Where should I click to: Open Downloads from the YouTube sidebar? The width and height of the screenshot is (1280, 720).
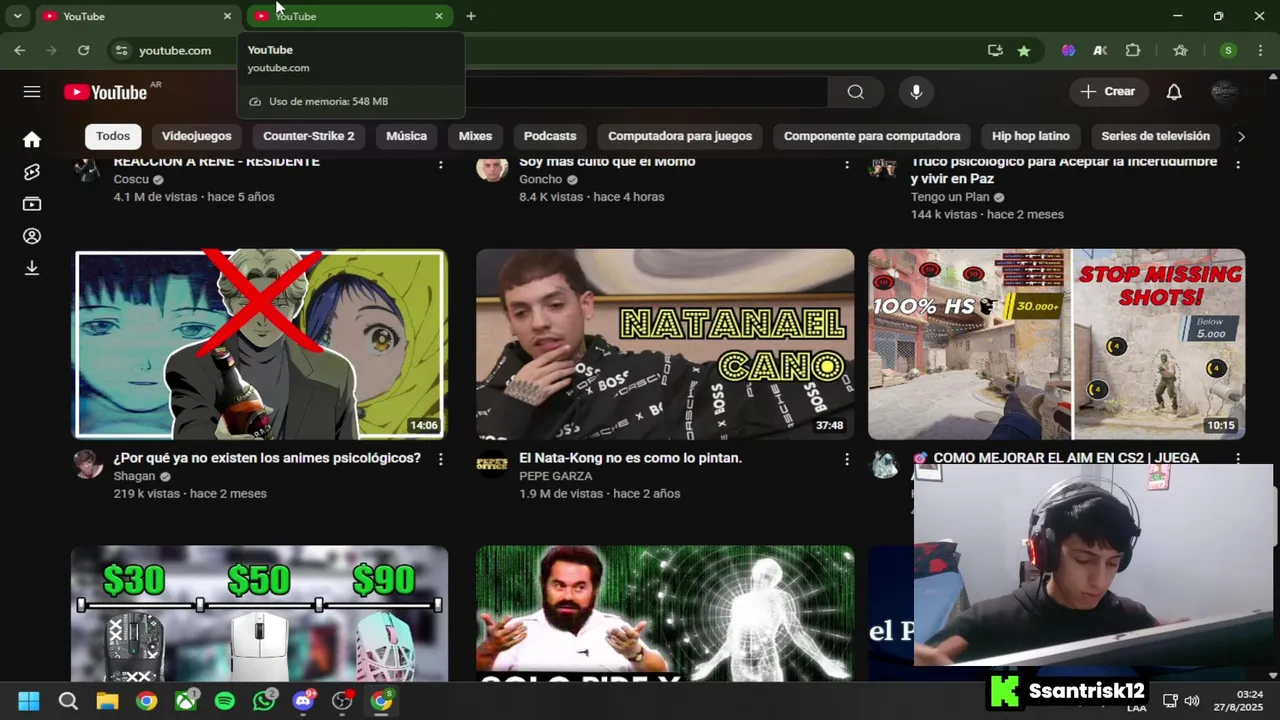click(x=32, y=268)
